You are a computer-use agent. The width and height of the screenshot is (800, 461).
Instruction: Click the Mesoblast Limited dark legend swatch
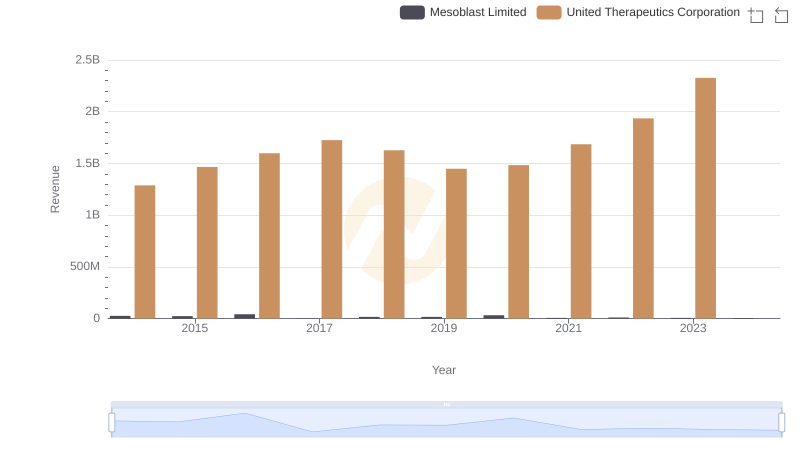(x=412, y=12)
